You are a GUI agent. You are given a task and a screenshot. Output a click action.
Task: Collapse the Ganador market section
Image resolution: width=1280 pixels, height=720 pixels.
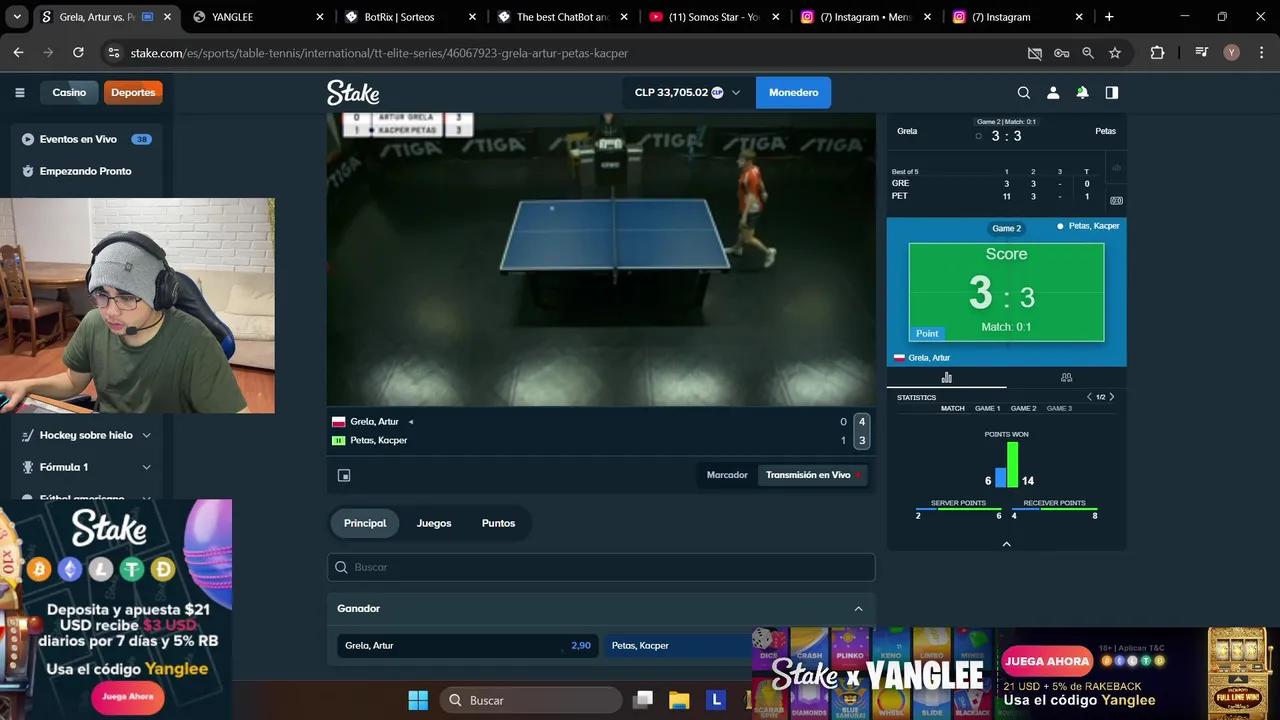tap(858, 609)
